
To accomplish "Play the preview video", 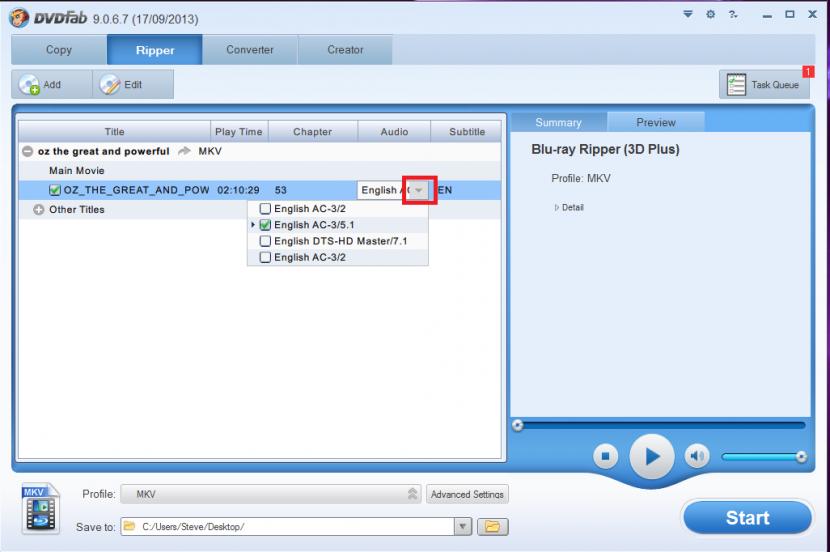I will (652, 456).
